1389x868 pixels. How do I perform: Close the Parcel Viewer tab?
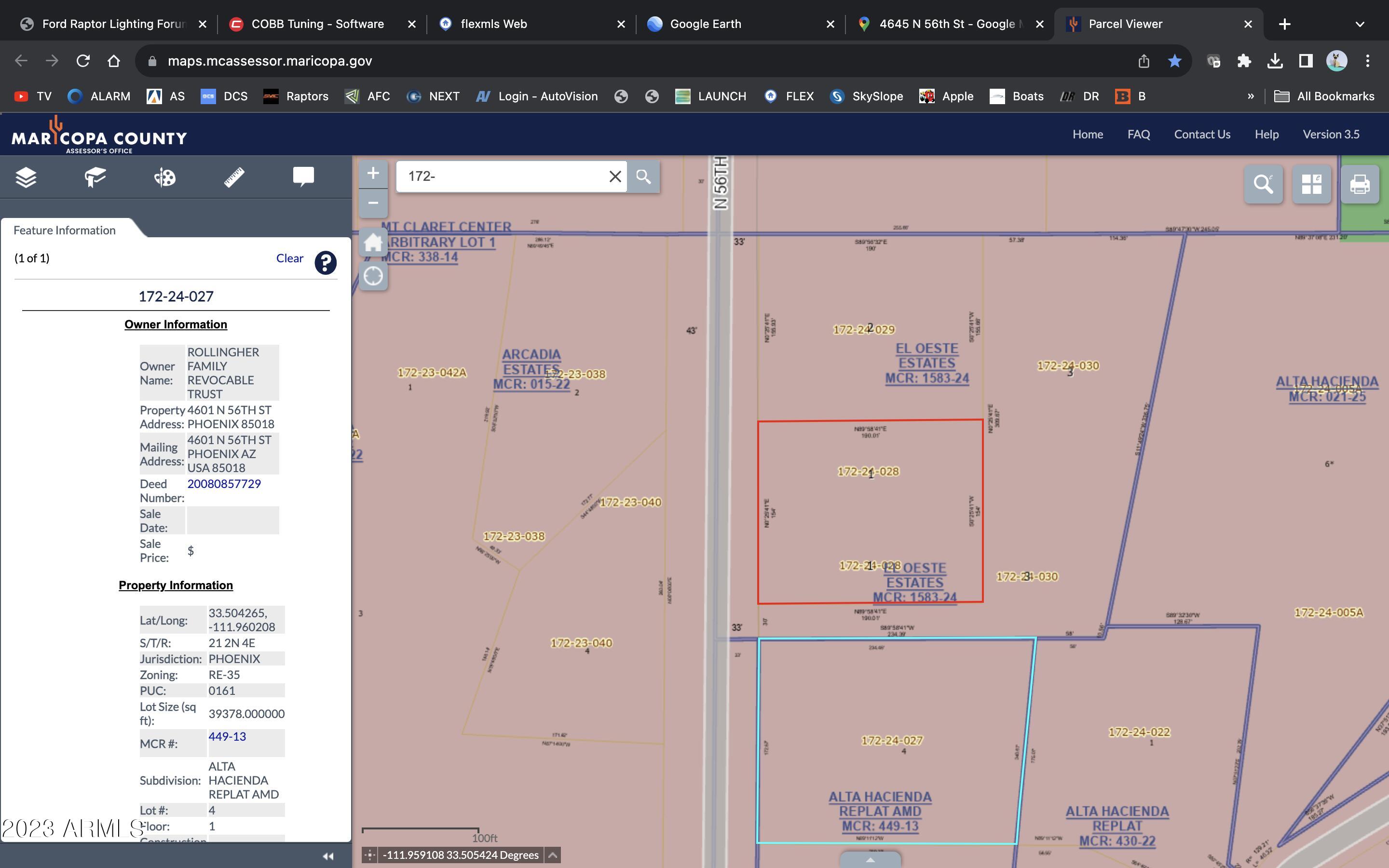[1248, 24]
